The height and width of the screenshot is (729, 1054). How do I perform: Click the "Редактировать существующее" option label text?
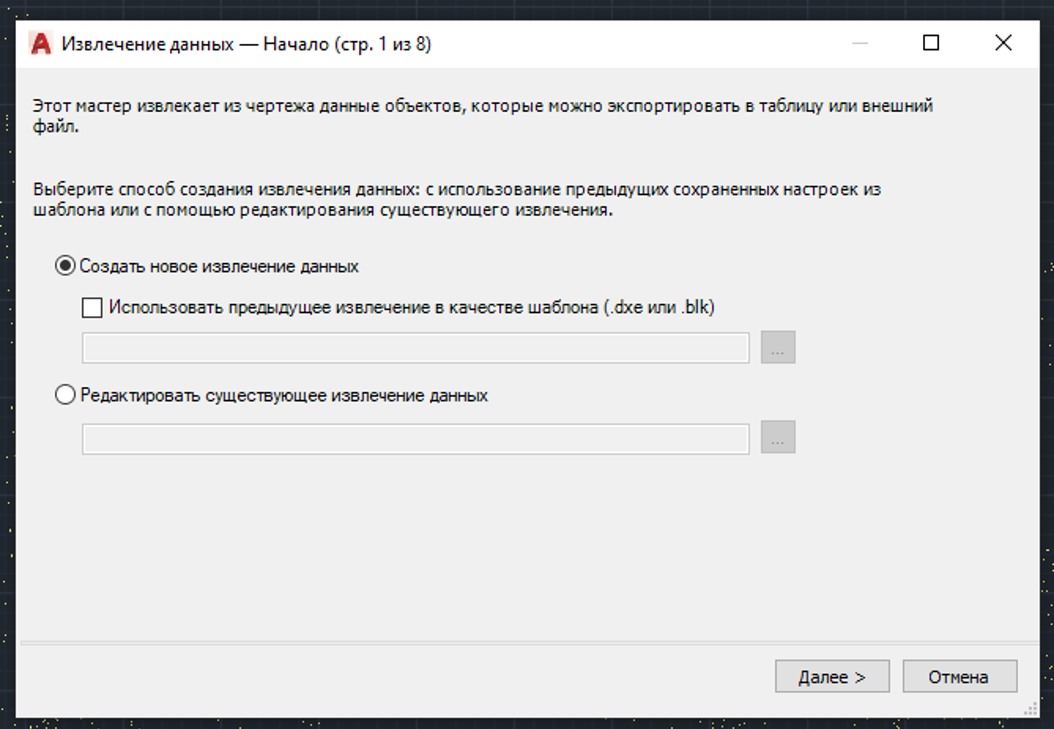click(x=284, y=395)
